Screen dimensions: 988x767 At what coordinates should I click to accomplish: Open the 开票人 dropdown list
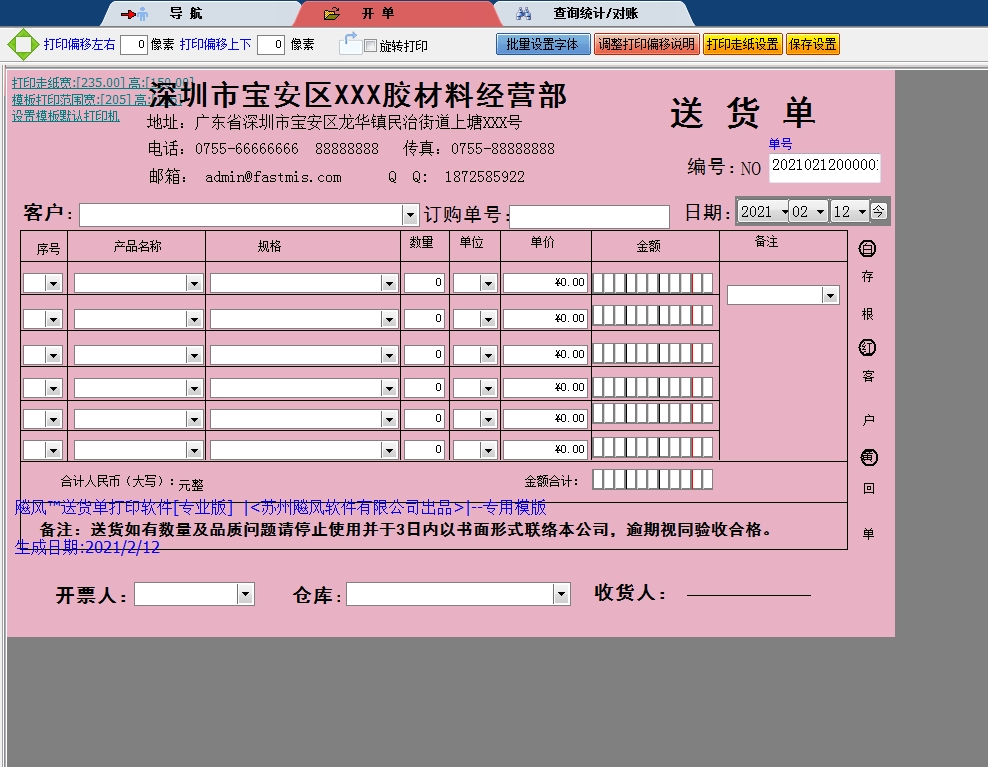(245, 594)
